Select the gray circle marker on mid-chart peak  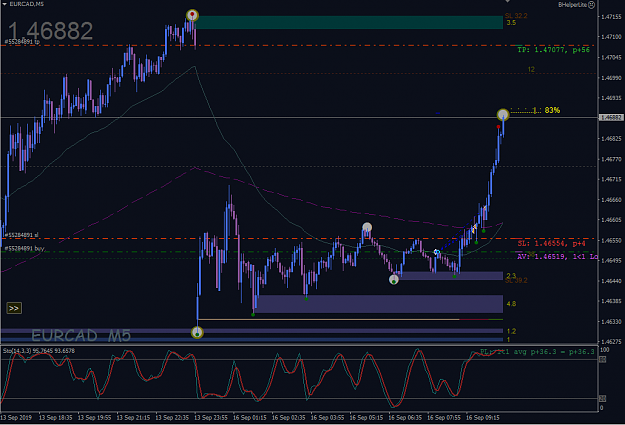pos(367,227)
